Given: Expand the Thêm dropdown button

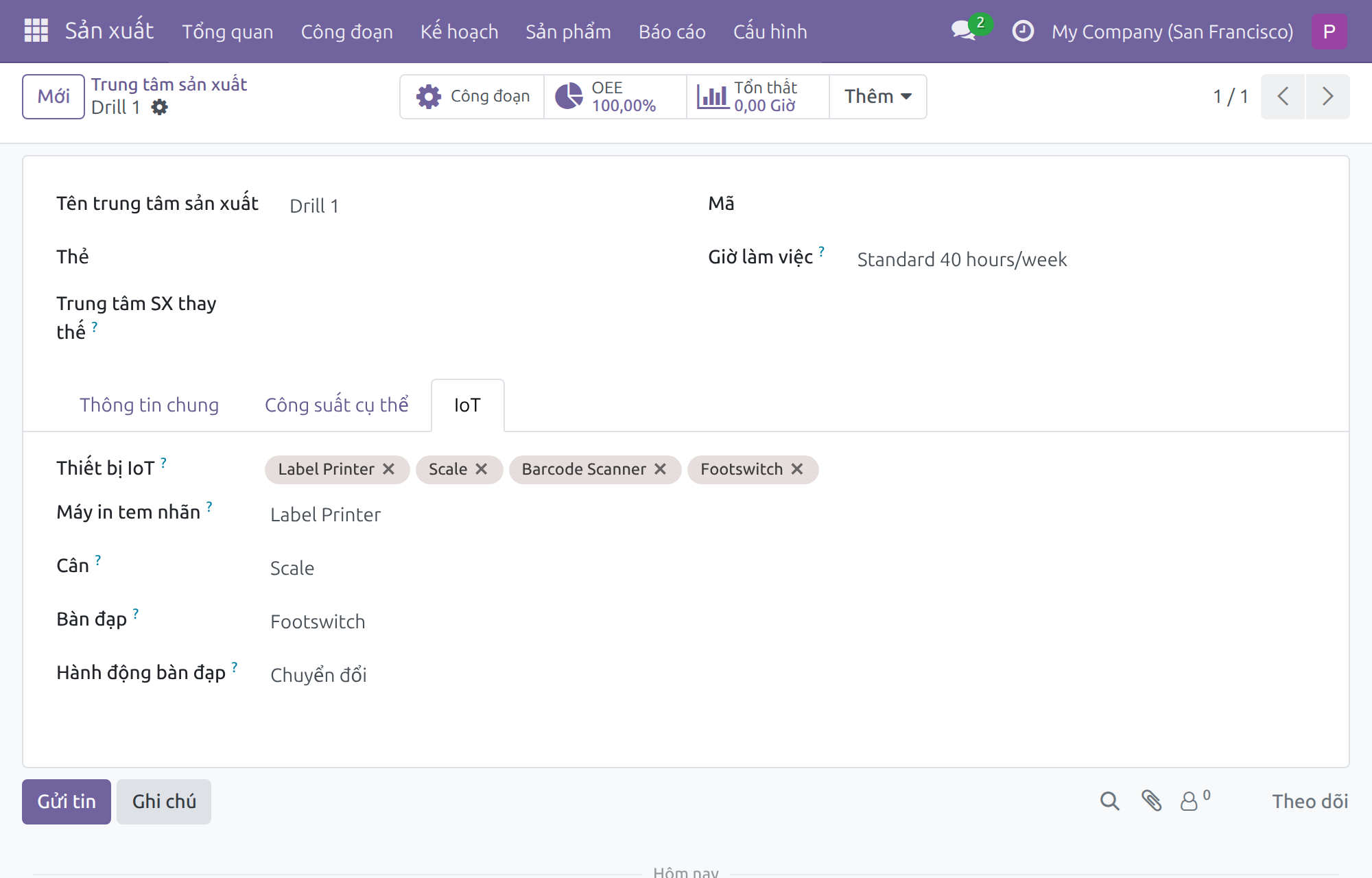Looking at the screenshot, I should pos(878,96).
